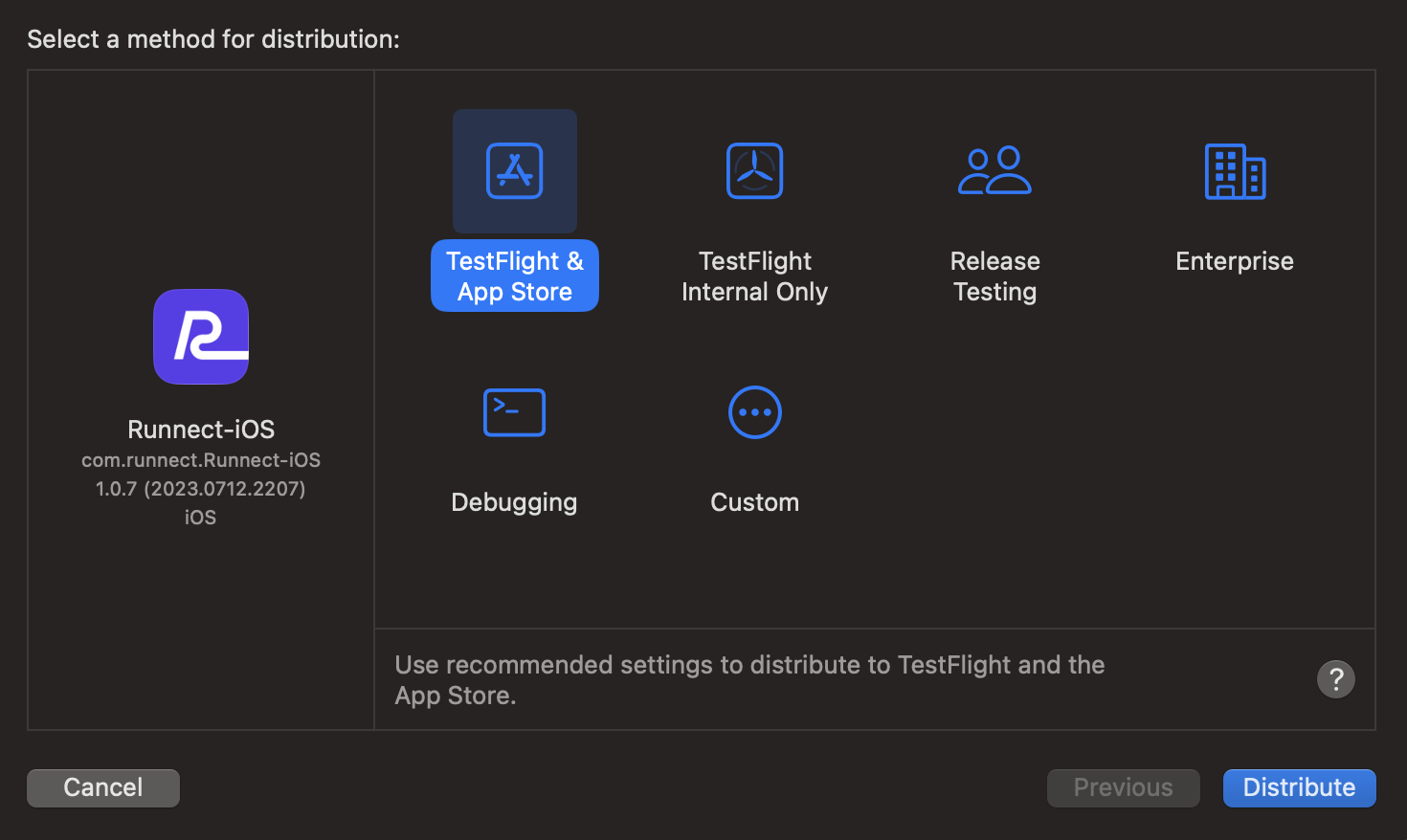Click the Runnect-iOS app name text
This screenshot has width=1407, height=840.
point(201,430)
